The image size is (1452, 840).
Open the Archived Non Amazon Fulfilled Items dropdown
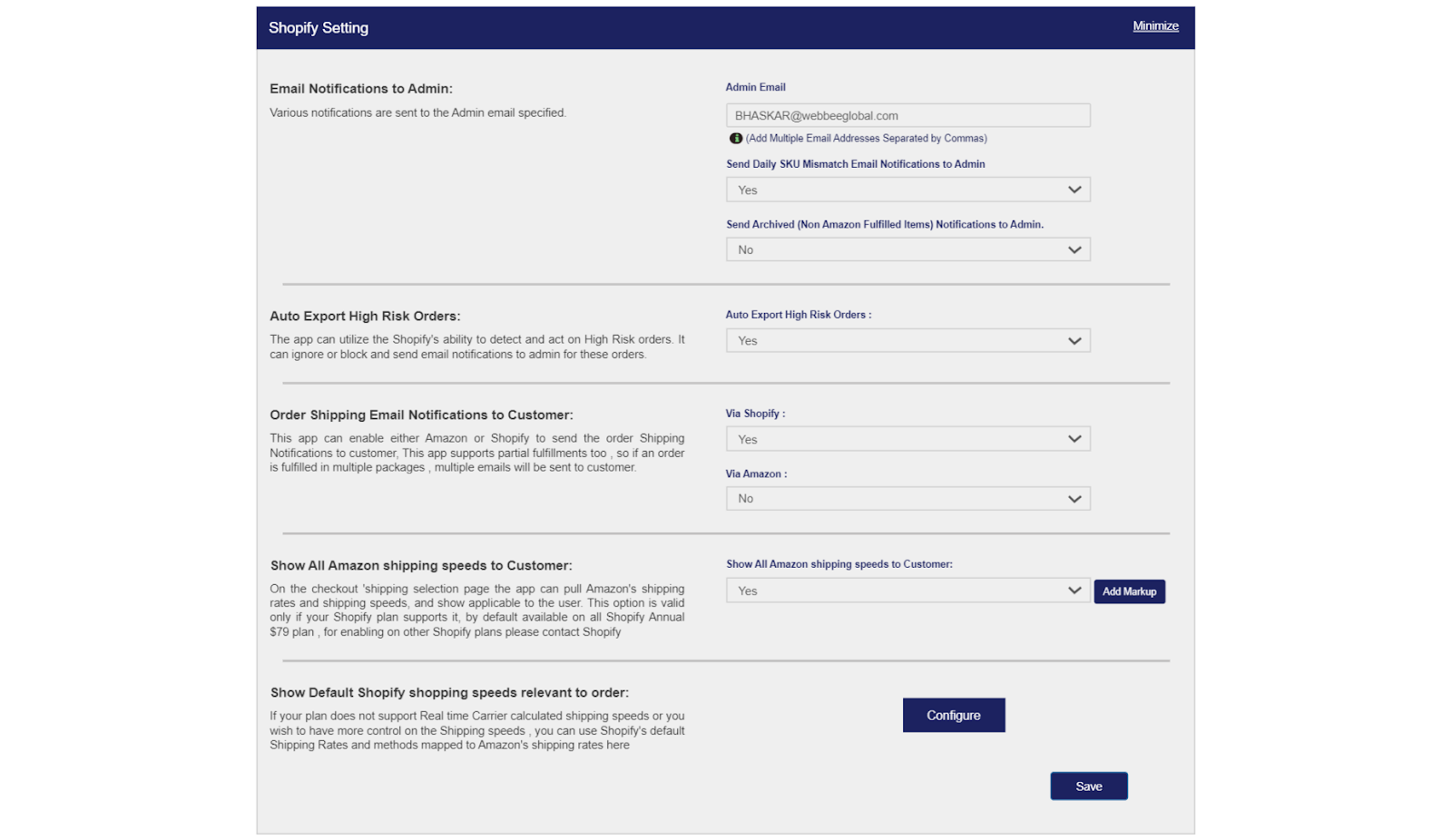pos(907,249)
